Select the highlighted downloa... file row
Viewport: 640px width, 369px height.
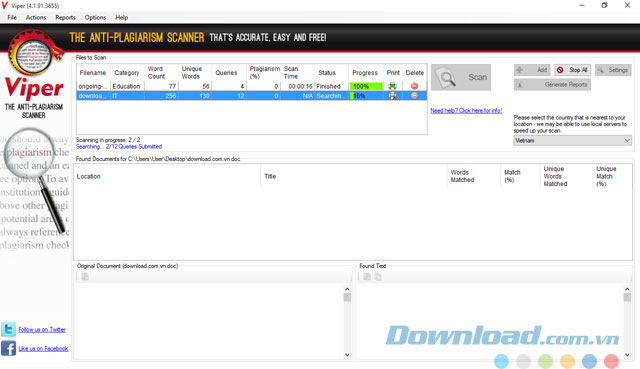(x=252, y=96)
